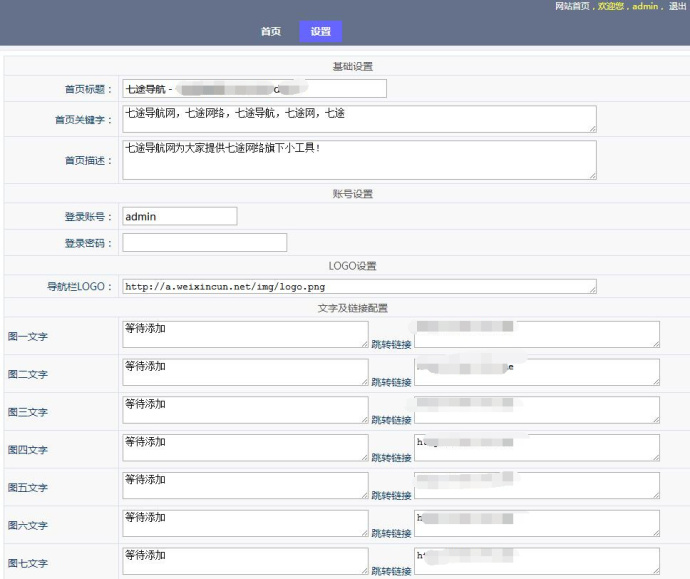
Task: Click the 基础设置 section heading
Action: pyautogui.click(x=352, y=66)
